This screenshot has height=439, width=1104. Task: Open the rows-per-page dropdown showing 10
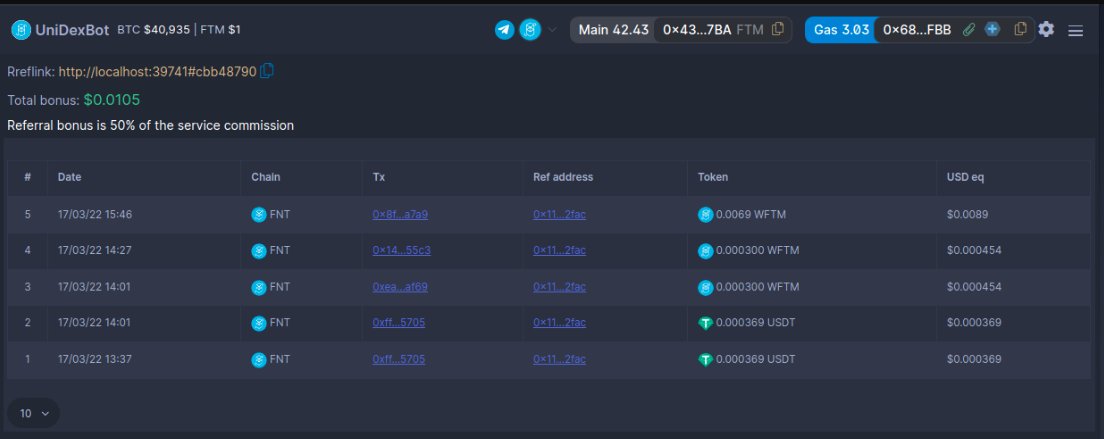pyautogui.click(x=33, y=413)
